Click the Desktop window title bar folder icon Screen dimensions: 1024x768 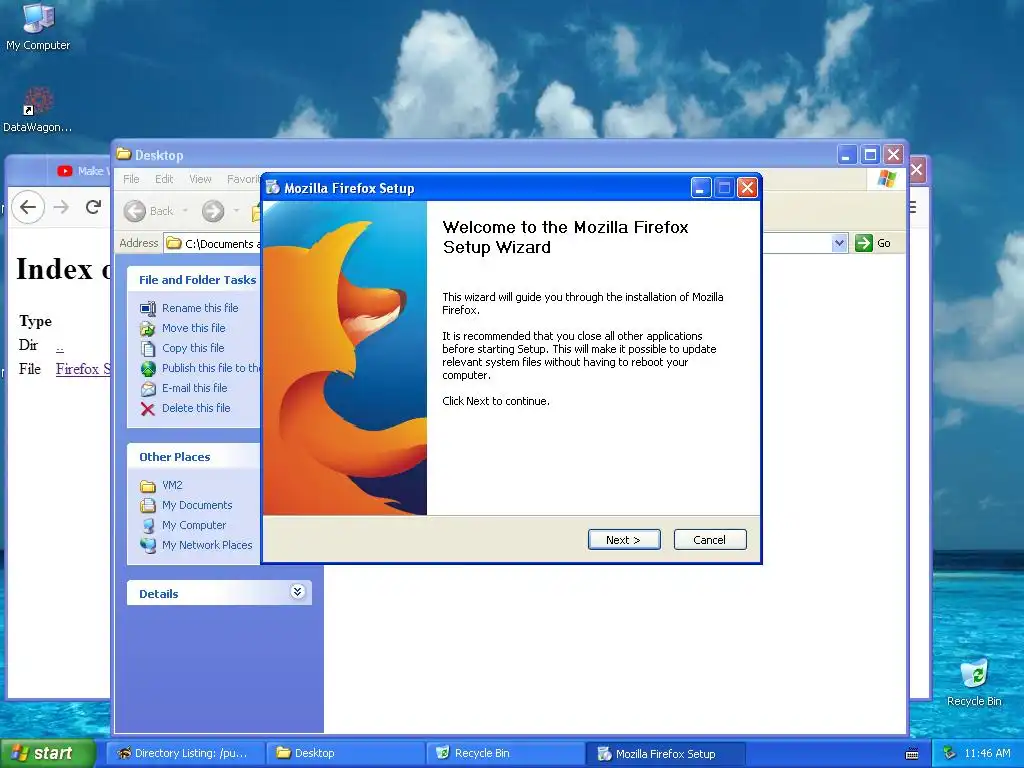coord(123,154)
